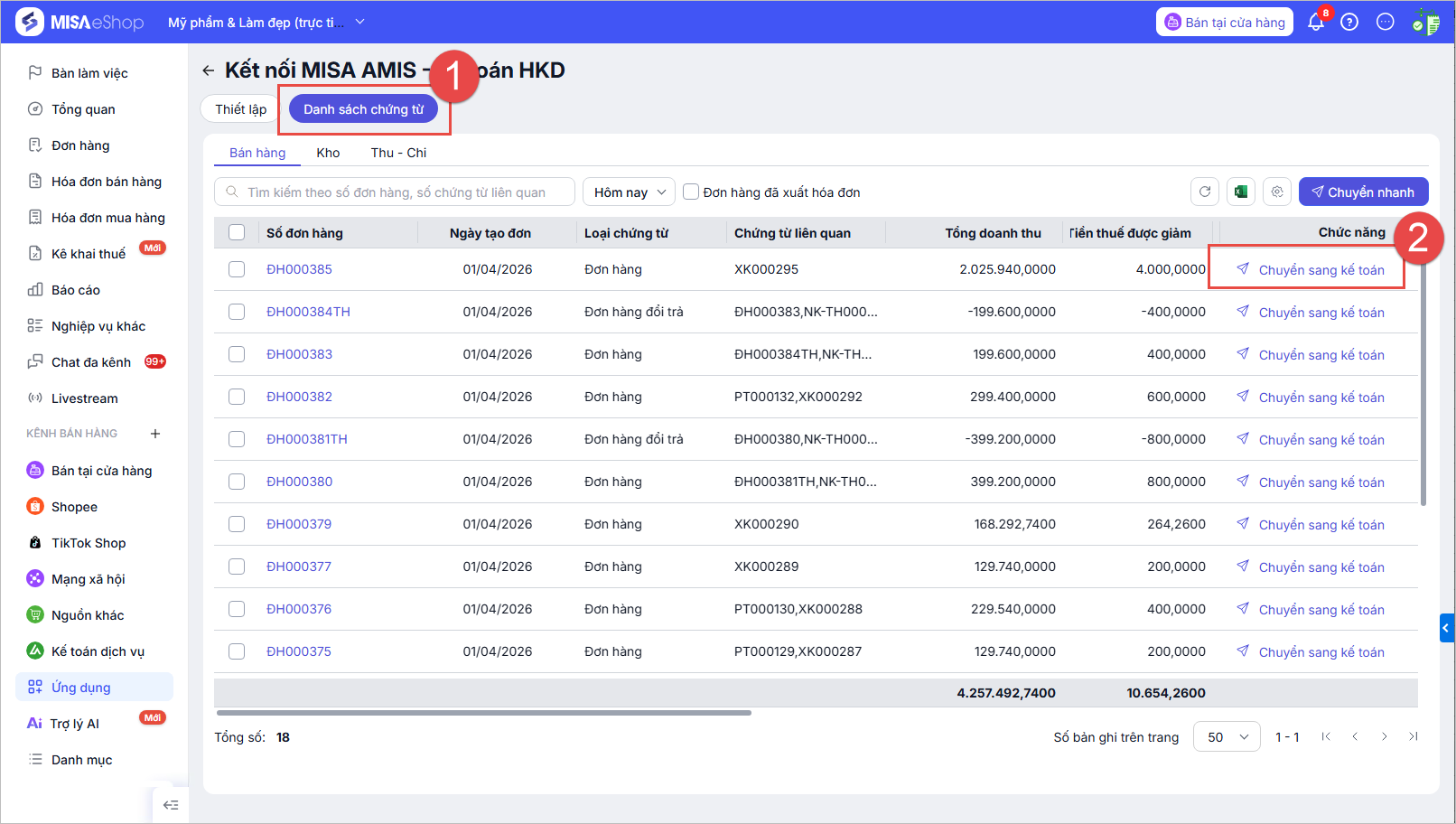This screenshot has width=1456, height=824.
Task: Expand the store name dropdown in header
Action: coord(359,22)
